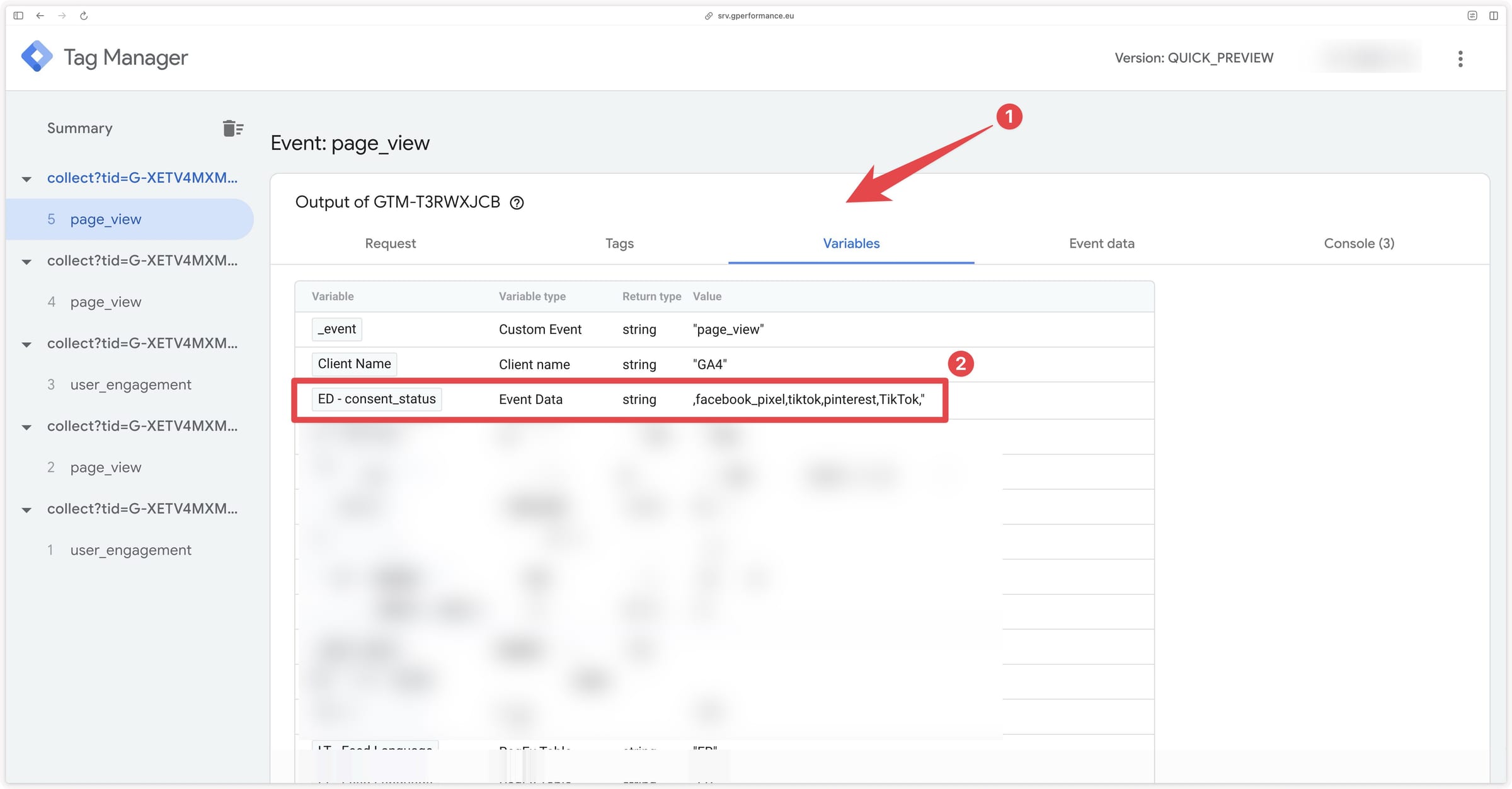Open the Console (3) tab
The image size is (1512, 789).
point(1359,243)
